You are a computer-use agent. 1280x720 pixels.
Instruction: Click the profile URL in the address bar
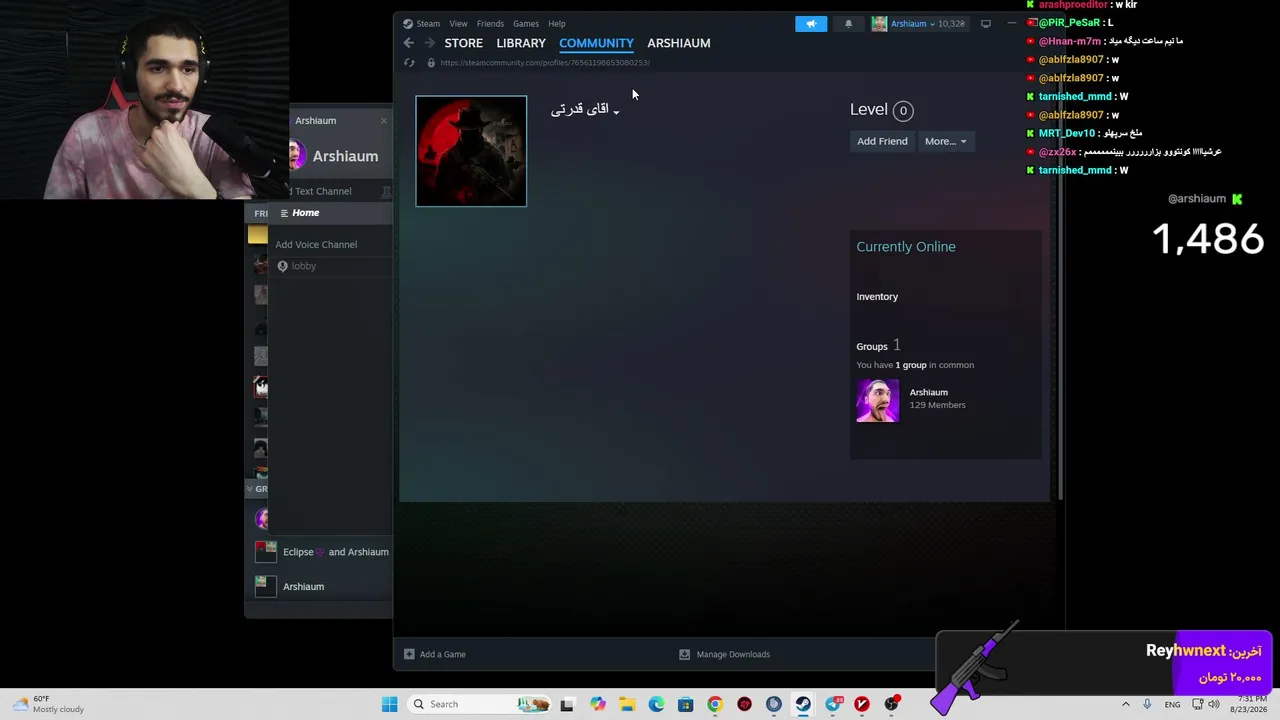tap(545, 63)
